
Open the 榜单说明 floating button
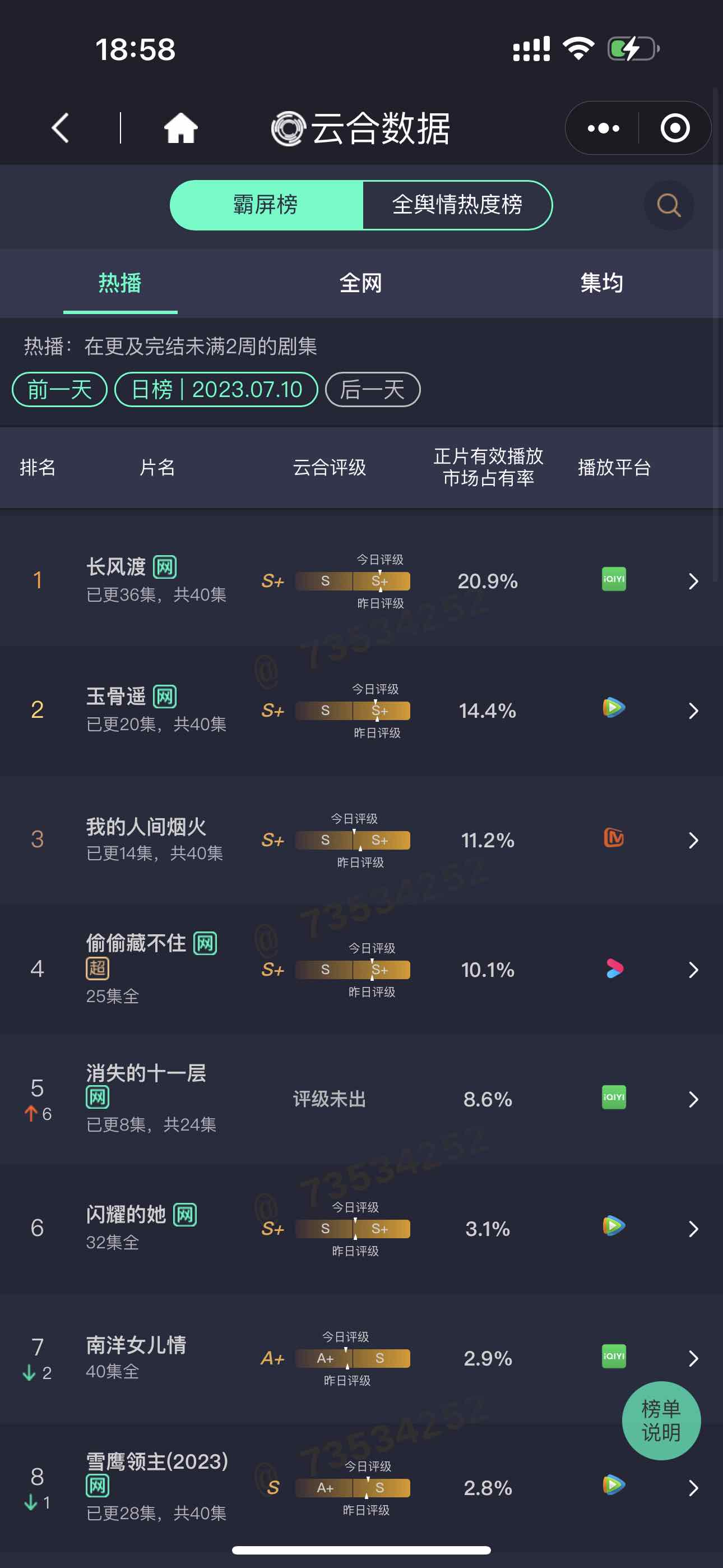[661, 1421]
